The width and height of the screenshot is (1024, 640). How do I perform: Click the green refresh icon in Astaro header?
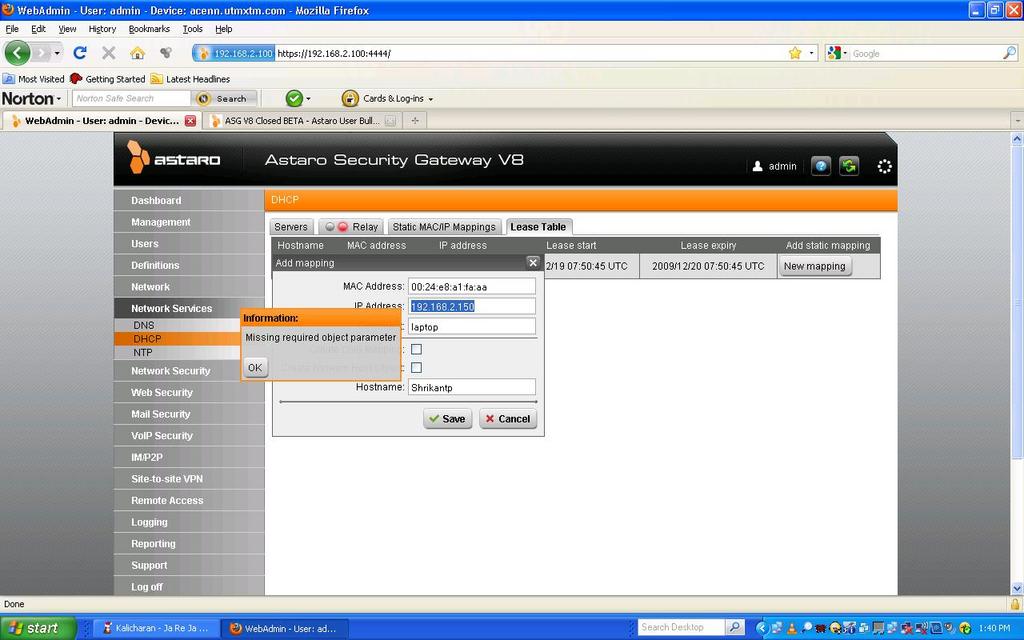coord(849,166)
